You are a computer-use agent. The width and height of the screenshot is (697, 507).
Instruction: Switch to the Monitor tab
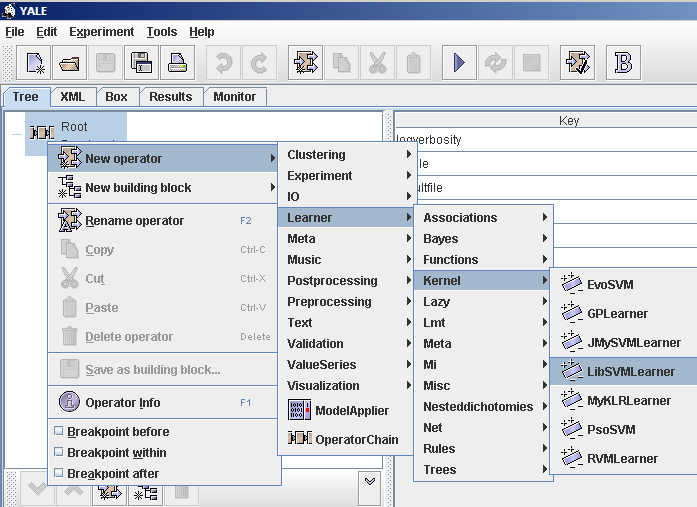[235, 97]
